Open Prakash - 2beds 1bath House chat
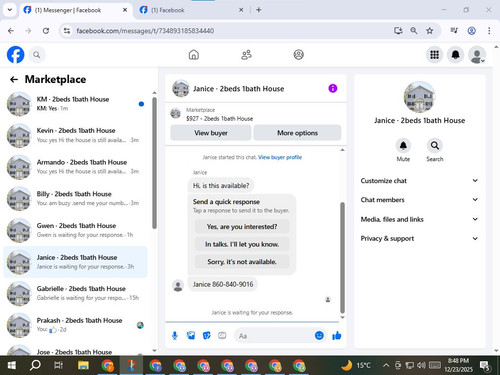 pyautogui.click(x=75, y=325)
